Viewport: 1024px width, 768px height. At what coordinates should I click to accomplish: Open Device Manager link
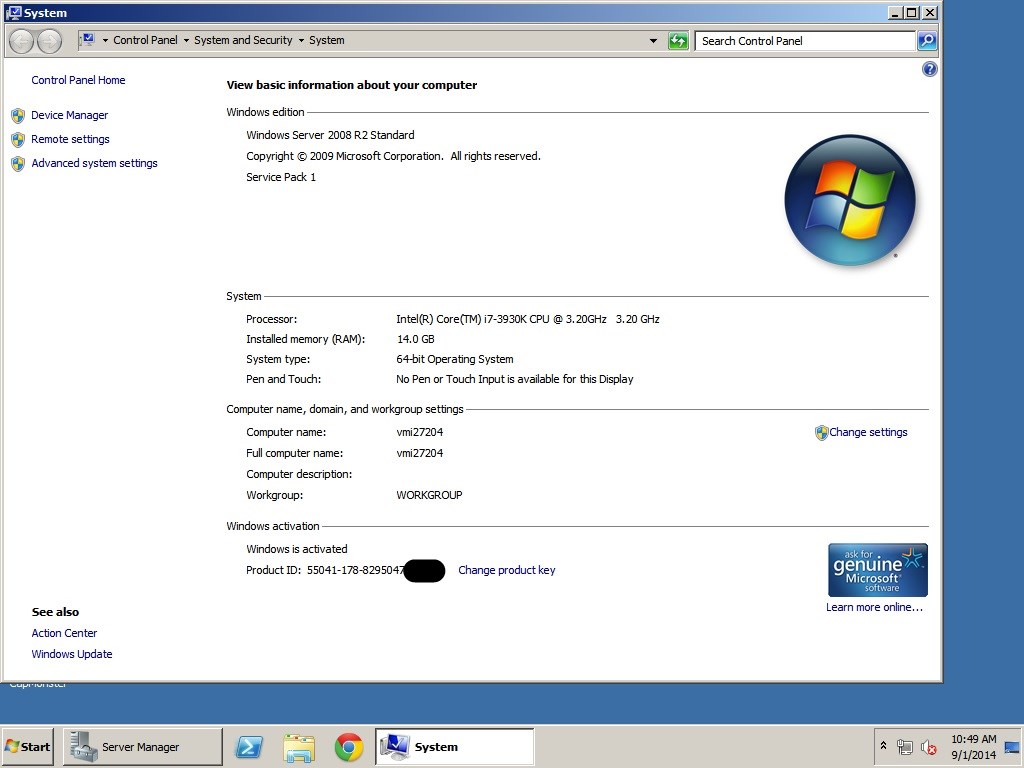[x=69, y=116]
